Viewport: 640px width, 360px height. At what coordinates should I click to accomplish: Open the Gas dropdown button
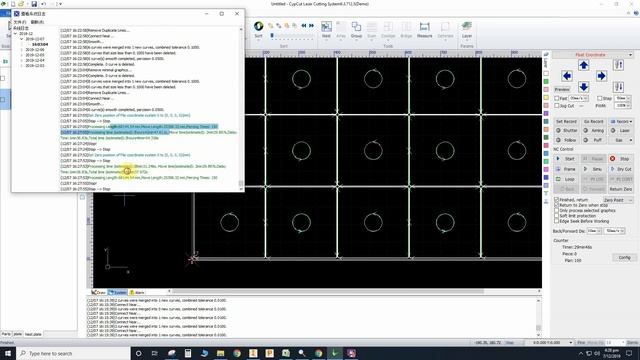[620, 140]
